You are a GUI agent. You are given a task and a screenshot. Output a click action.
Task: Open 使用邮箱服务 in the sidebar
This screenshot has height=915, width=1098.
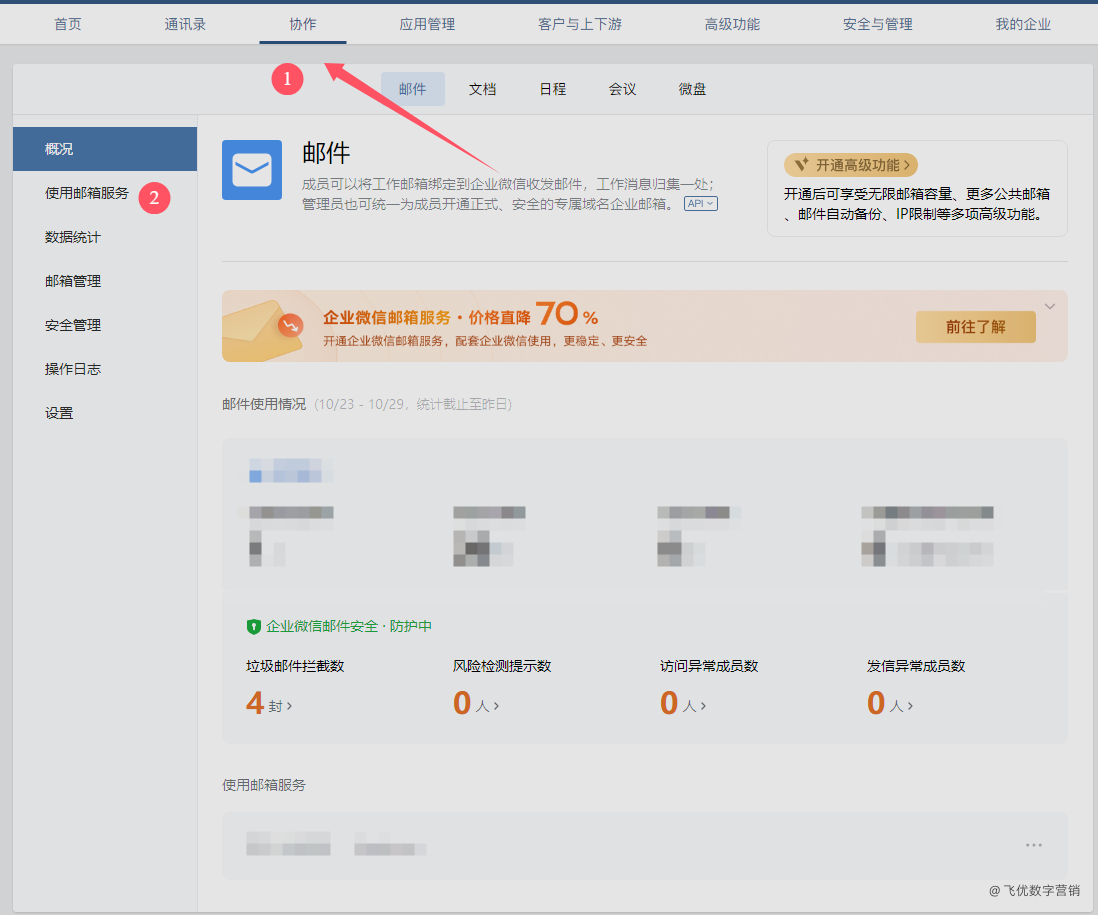[87, 193]
